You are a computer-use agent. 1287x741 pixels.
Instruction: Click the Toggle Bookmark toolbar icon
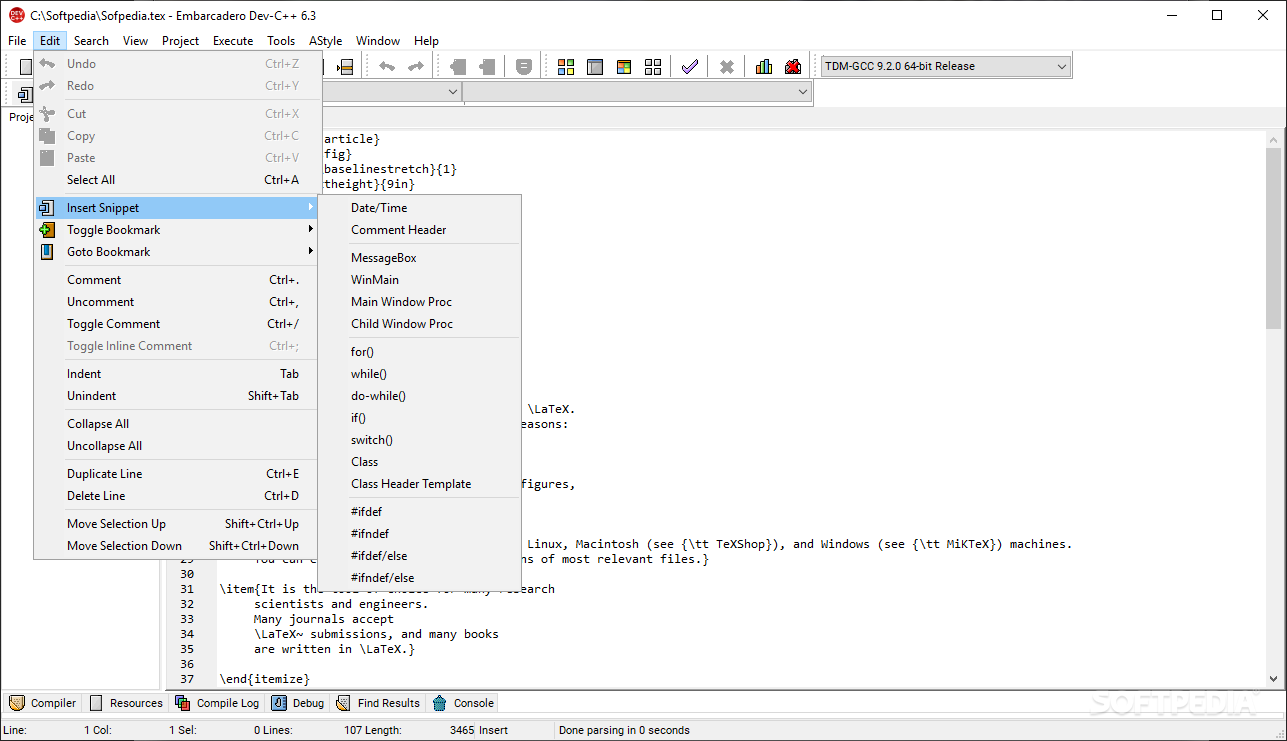click(x=458, y=67)
